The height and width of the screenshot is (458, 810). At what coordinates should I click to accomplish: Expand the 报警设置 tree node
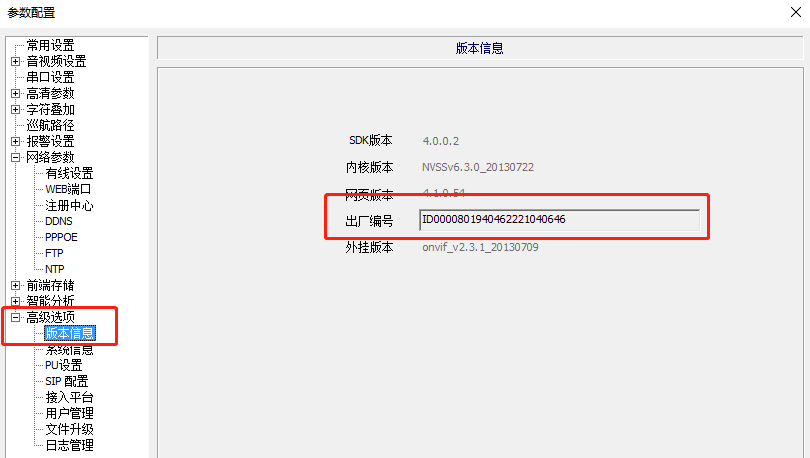(x=16, y=141)
